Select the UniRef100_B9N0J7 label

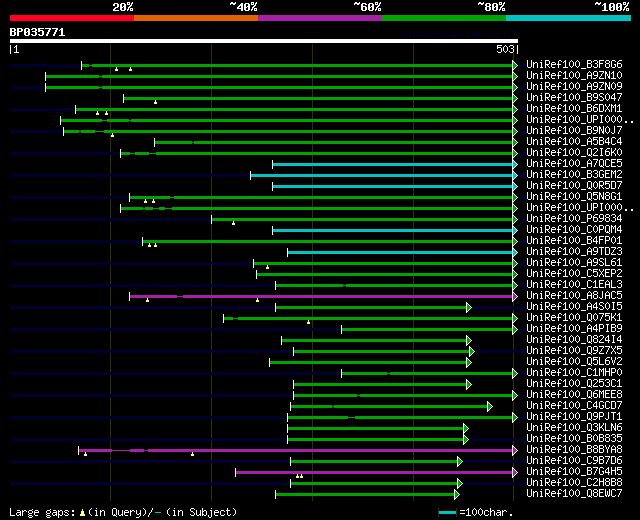574,131
